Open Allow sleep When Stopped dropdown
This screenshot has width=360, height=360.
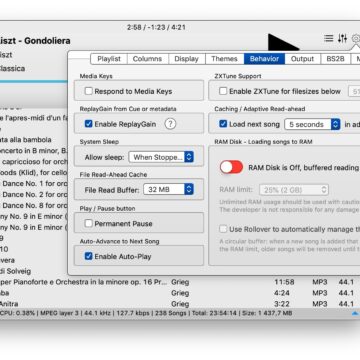tap(161, 157)
